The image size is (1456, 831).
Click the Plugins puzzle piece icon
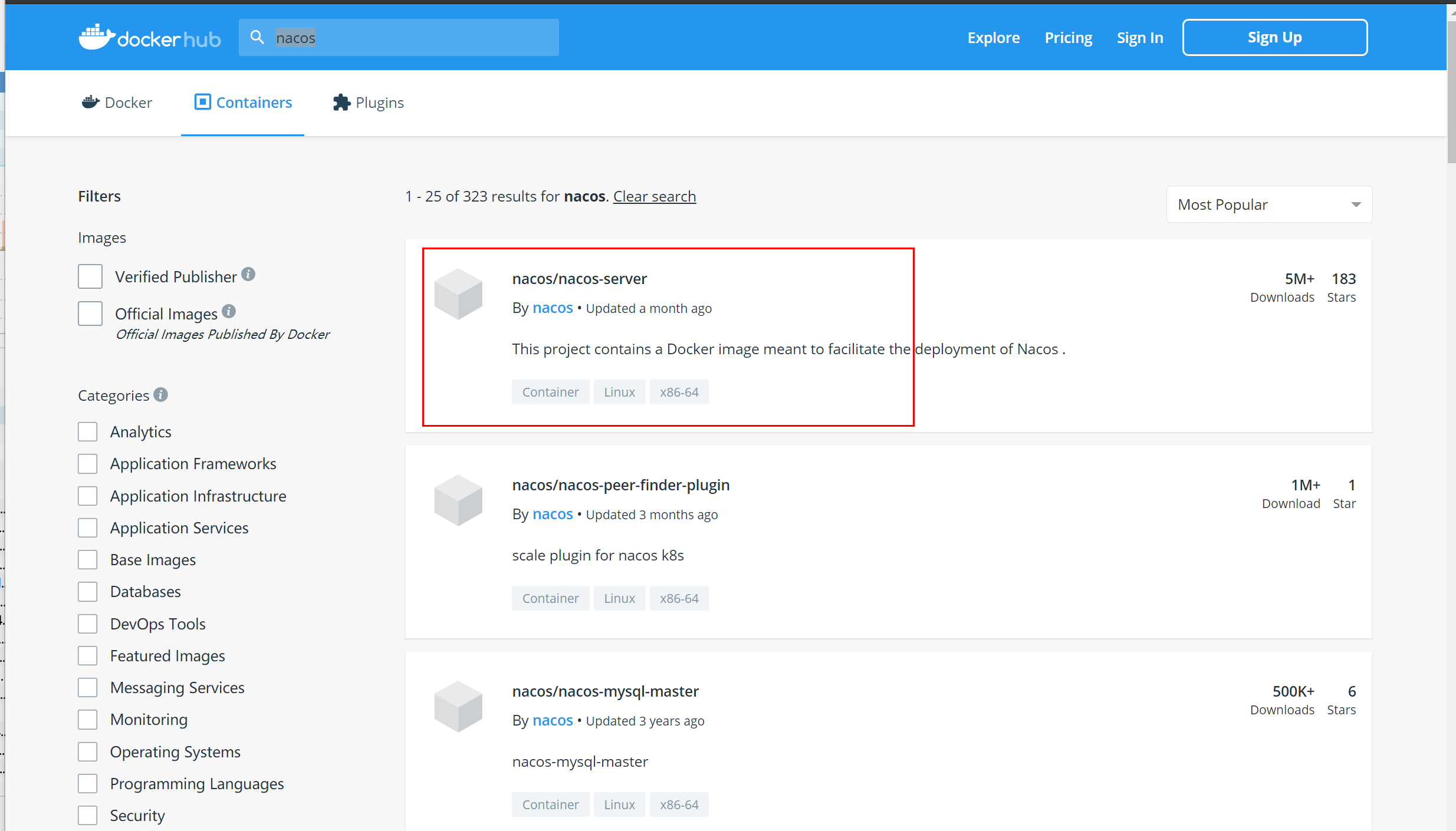tap(341, 102)
